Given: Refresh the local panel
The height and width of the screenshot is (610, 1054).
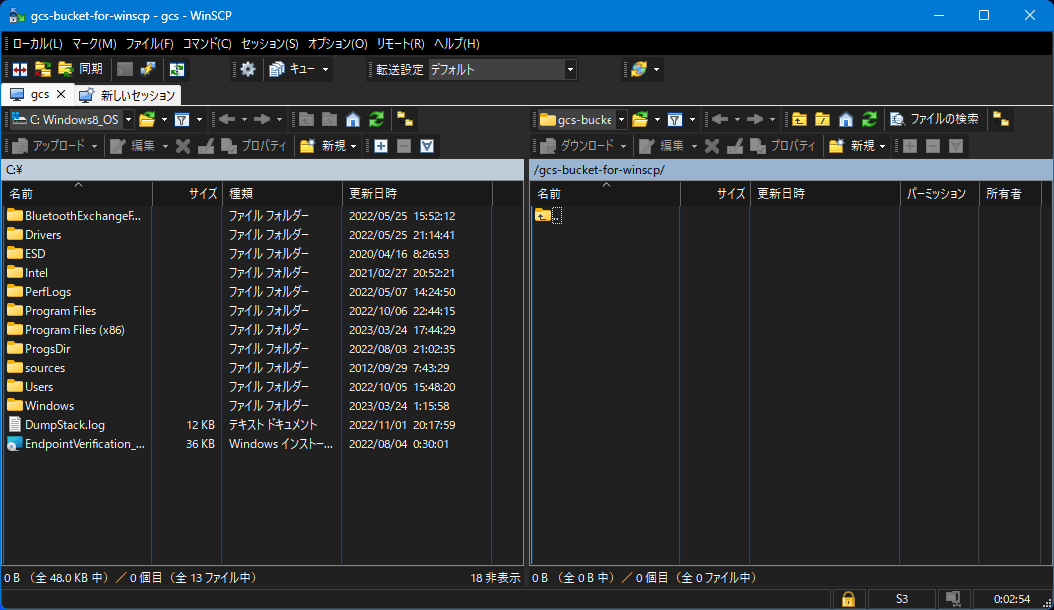Looking at the screenshot, I should click(x=376, y=120).
